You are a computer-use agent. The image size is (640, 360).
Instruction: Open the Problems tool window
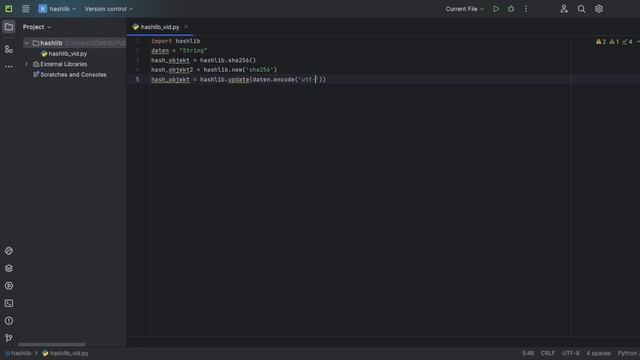pyautogui.click(x=9, y=321)
